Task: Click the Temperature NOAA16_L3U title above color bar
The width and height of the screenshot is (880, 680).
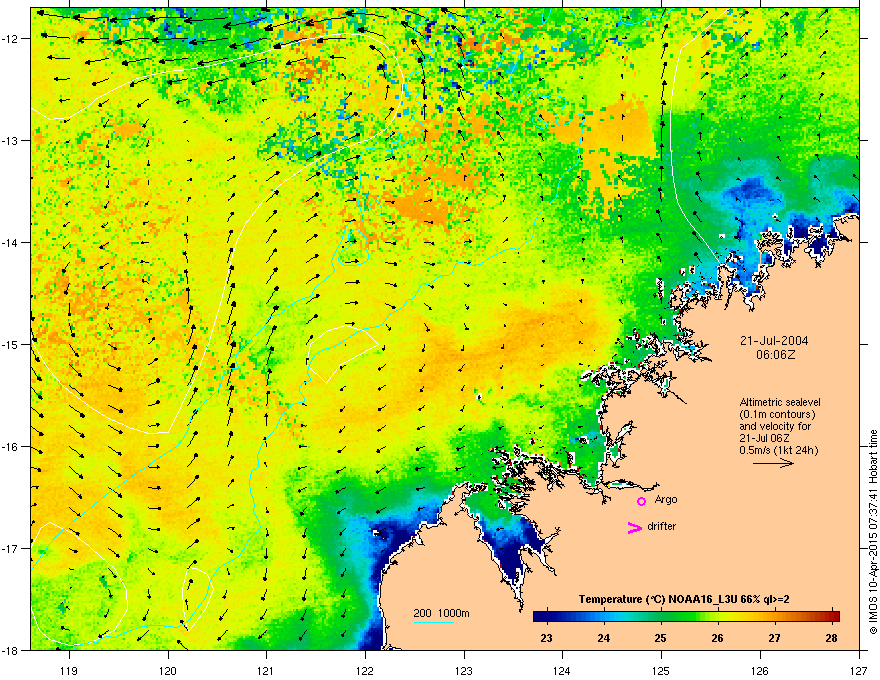Action: (x=684, y=599)
